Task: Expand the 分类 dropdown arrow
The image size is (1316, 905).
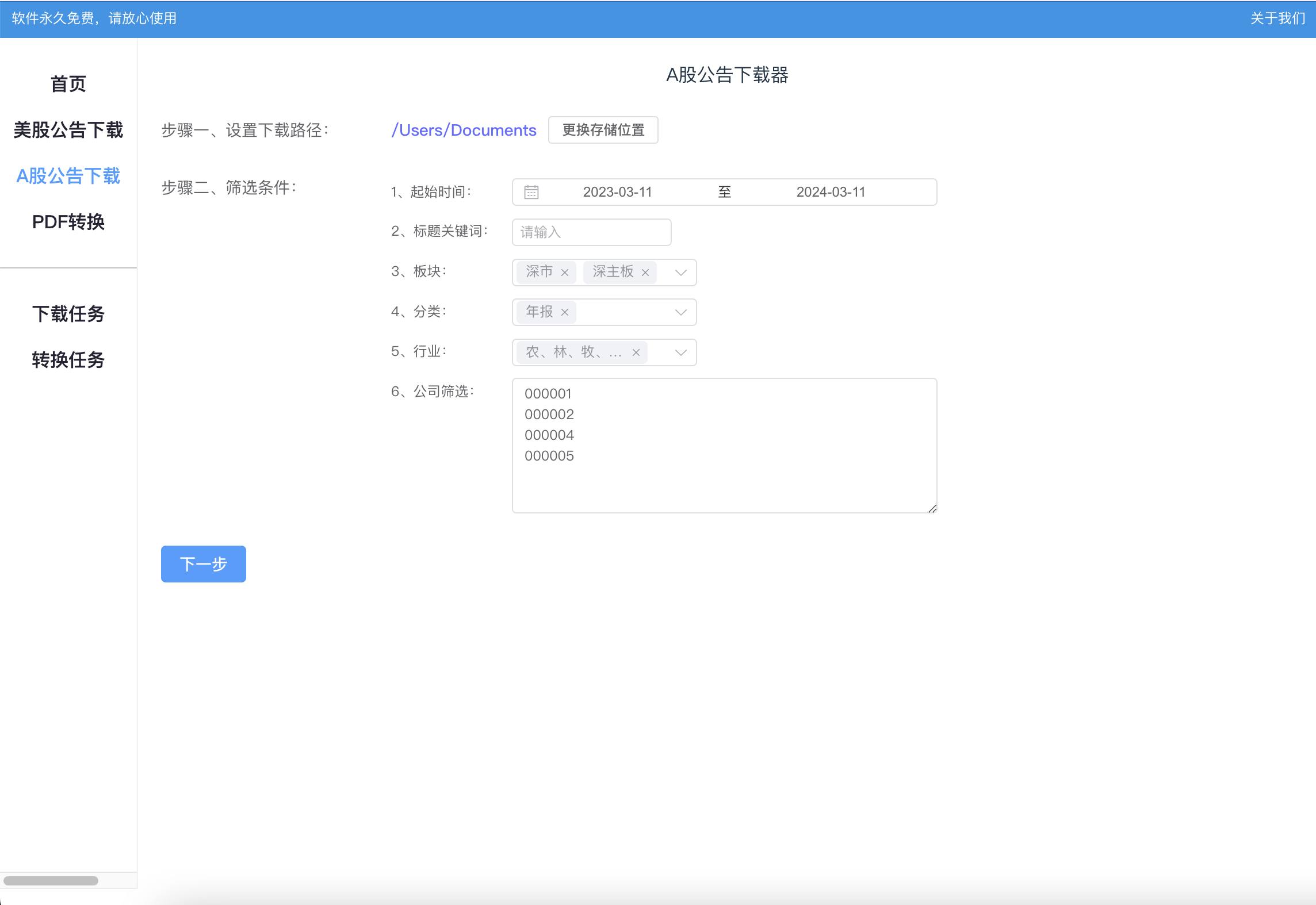Action: [x=681, y=312]
